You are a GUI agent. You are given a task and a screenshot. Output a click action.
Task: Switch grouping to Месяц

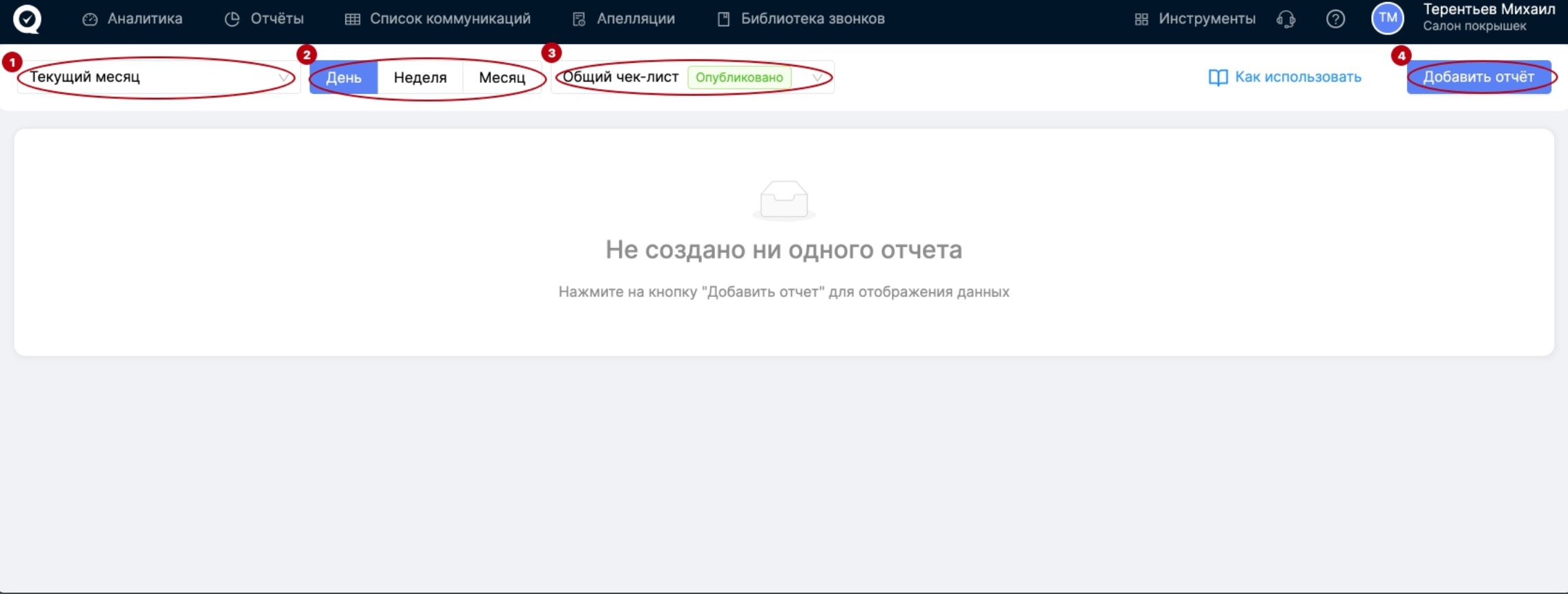[501, 77]
